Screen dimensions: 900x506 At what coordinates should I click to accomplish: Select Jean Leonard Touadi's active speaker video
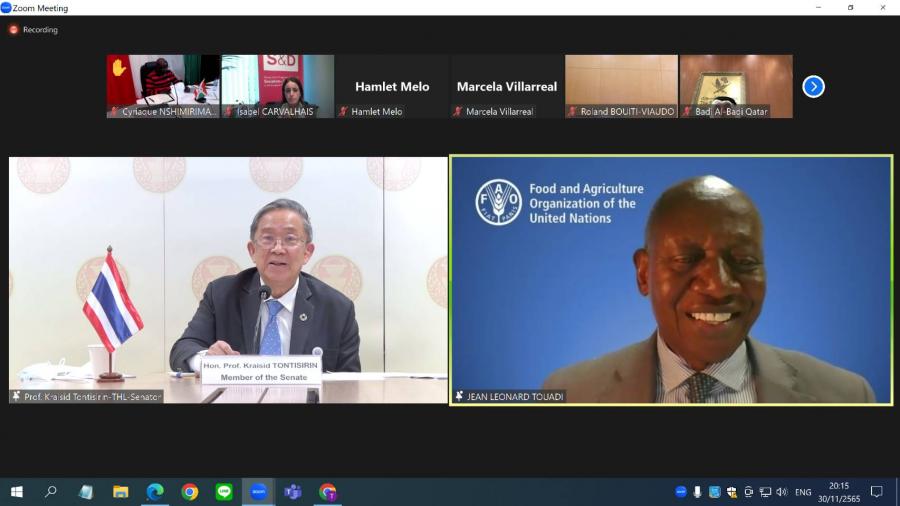point(670,280)
